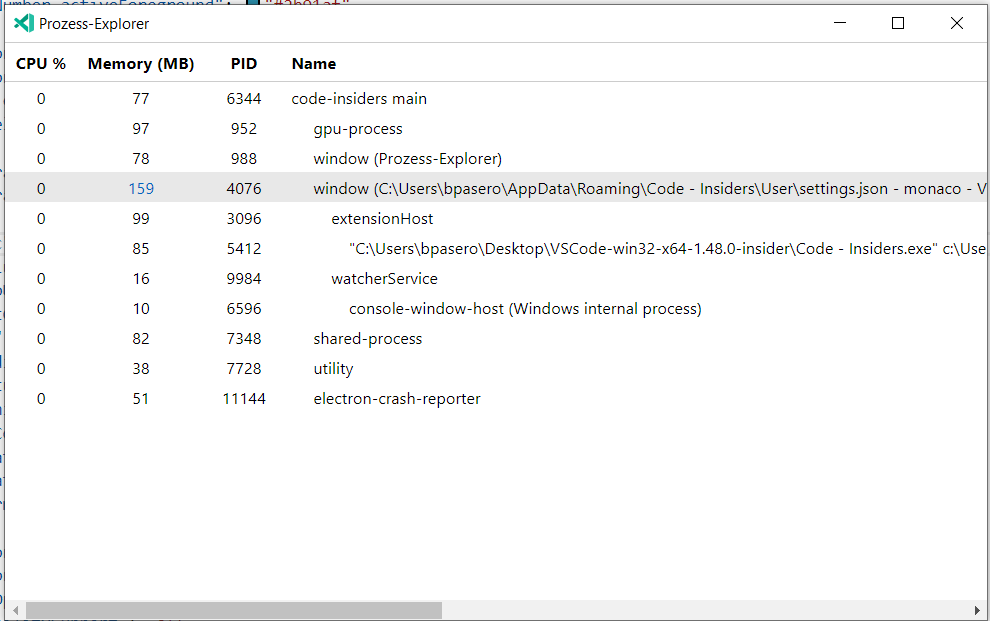Select the code-insiders main process row

pos(496,98)
